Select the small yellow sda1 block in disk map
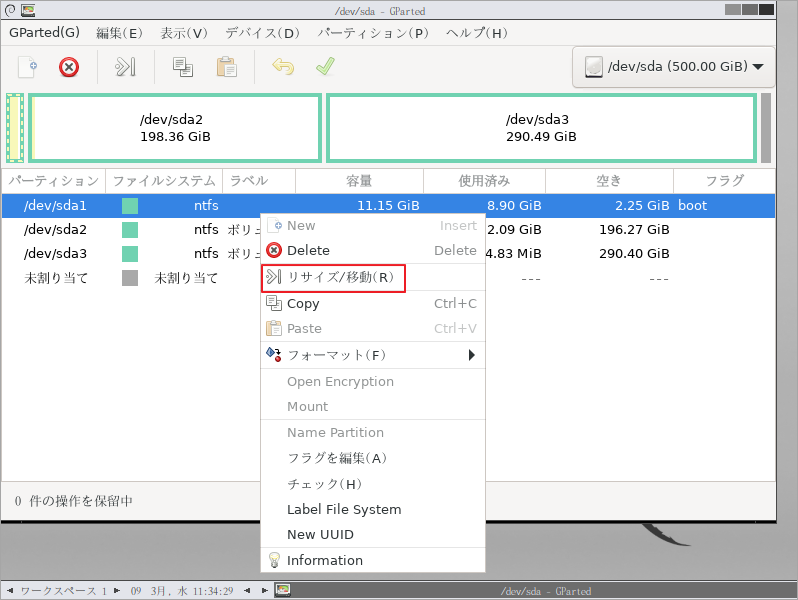Screen dimensions: 798x600 (15, 128)
